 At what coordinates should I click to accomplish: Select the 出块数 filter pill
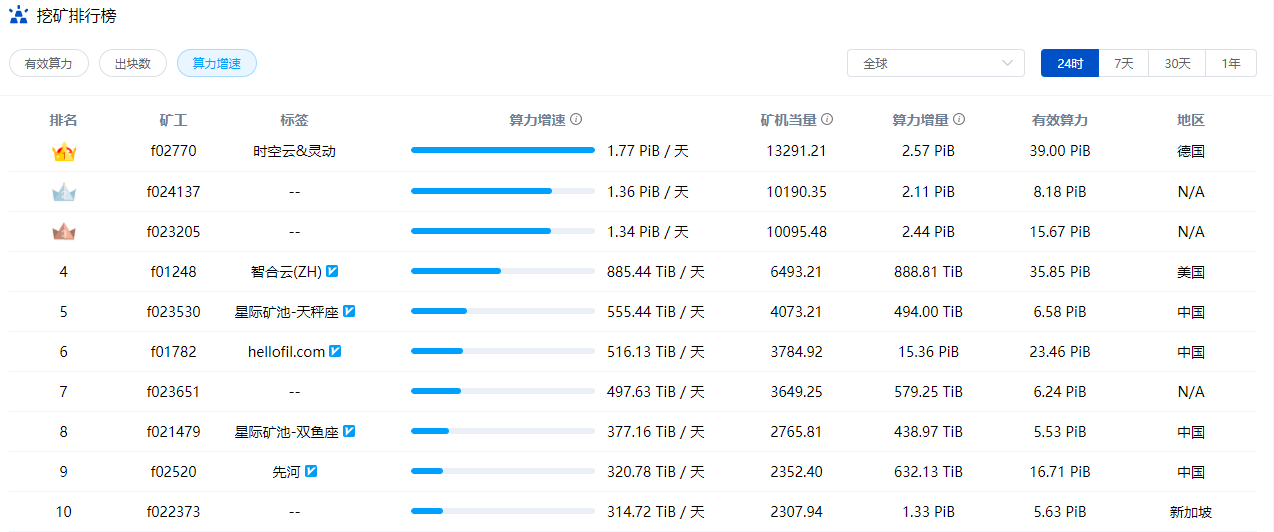(133, 63)
